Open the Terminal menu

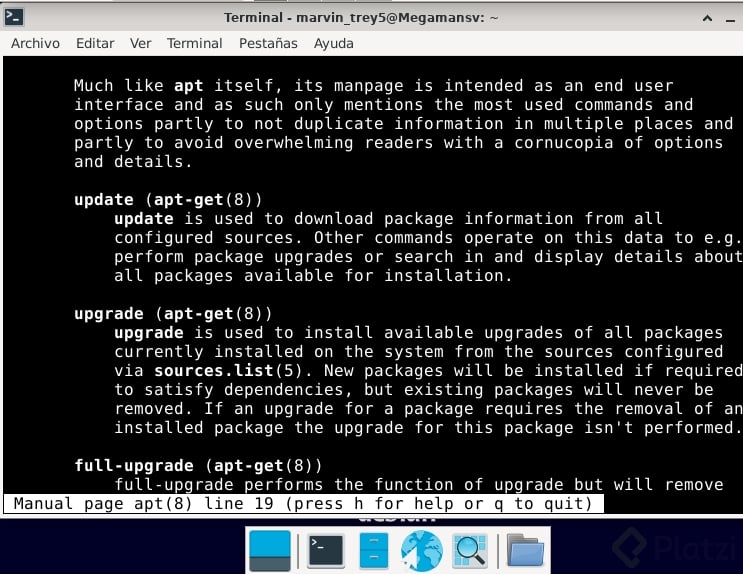tap(195, 44)
